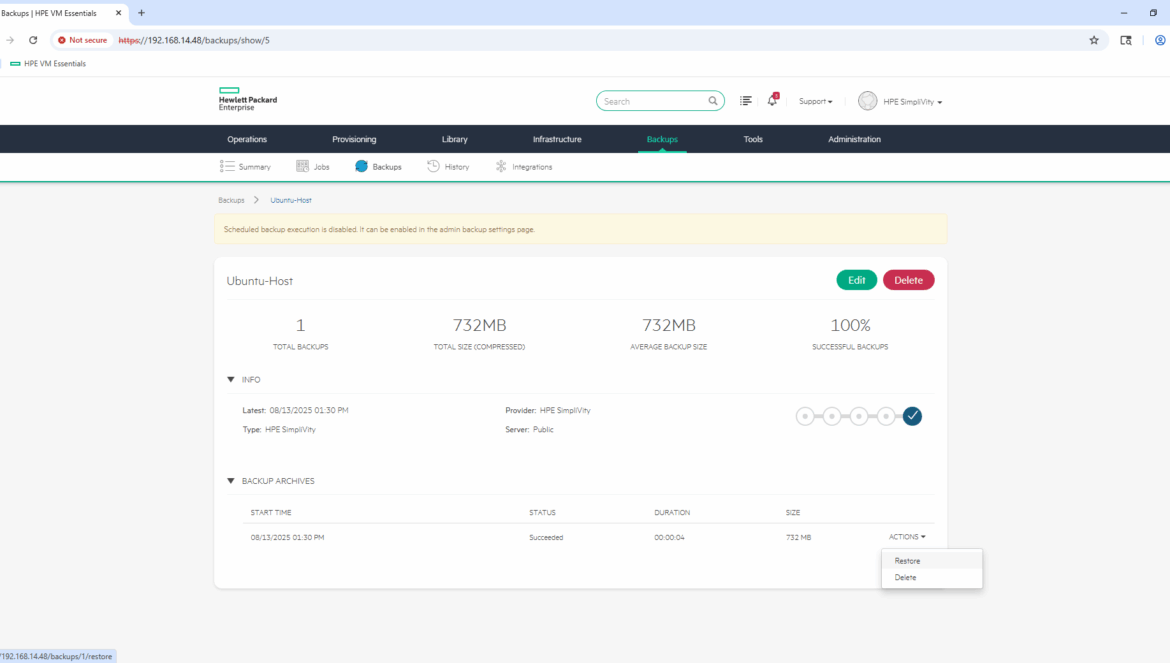Screen dimensions: 1170x663
Task: Reload the page with the refresh icon
Action: (33, 40)
